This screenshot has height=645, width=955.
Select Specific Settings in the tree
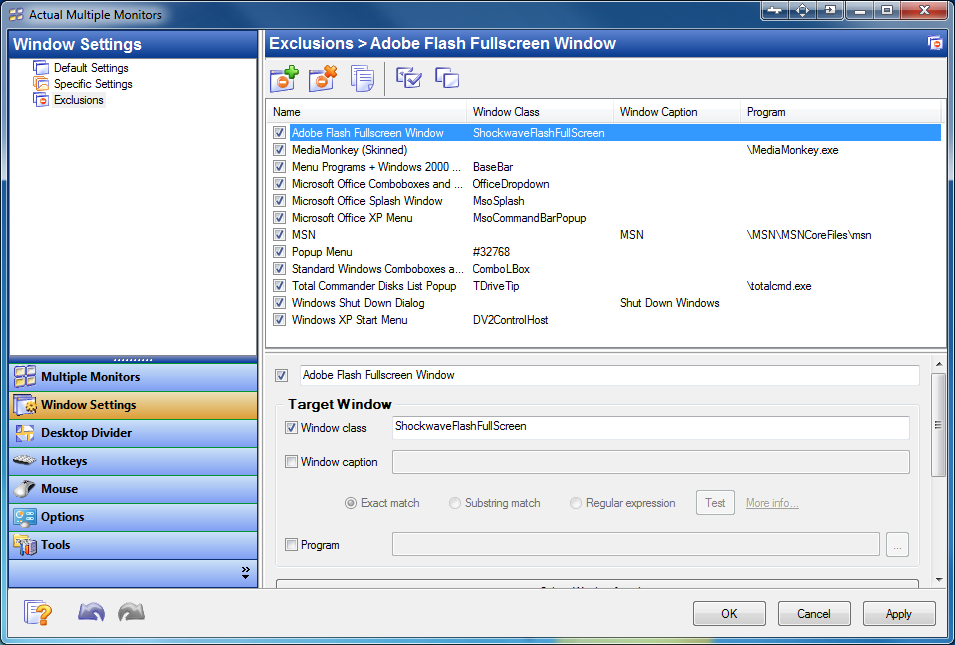(x=93, y=84)
